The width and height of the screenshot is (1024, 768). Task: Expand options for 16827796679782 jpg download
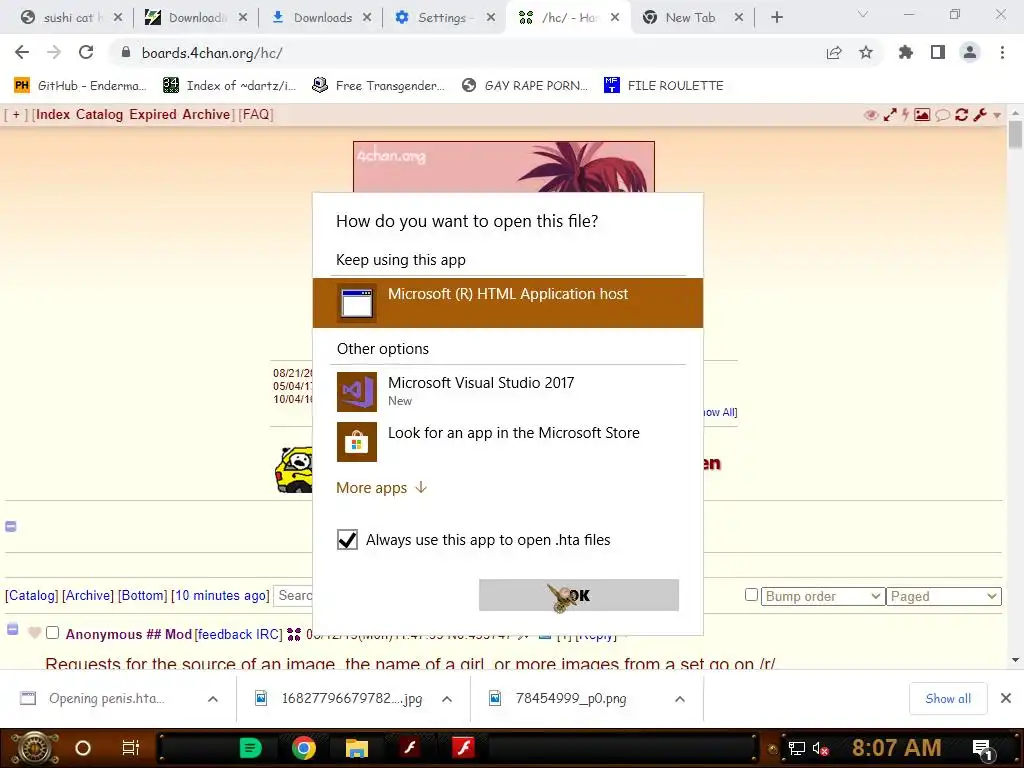pos(447,699)
